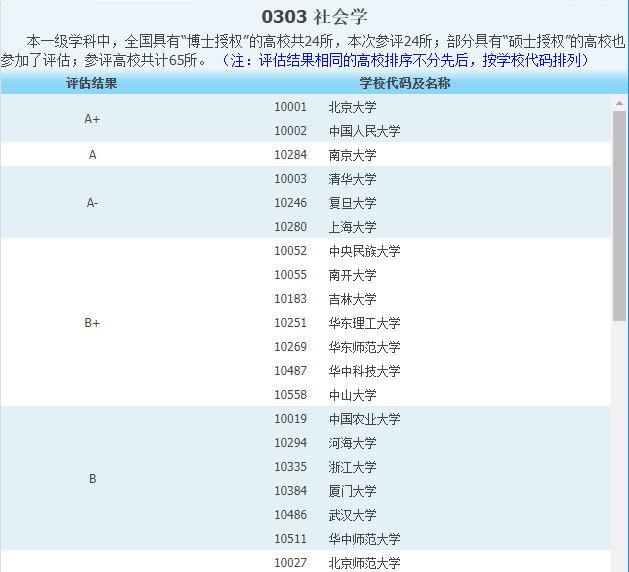Click school code 10486
This screenshot has height=572, width=629.
tap(290, 515)
